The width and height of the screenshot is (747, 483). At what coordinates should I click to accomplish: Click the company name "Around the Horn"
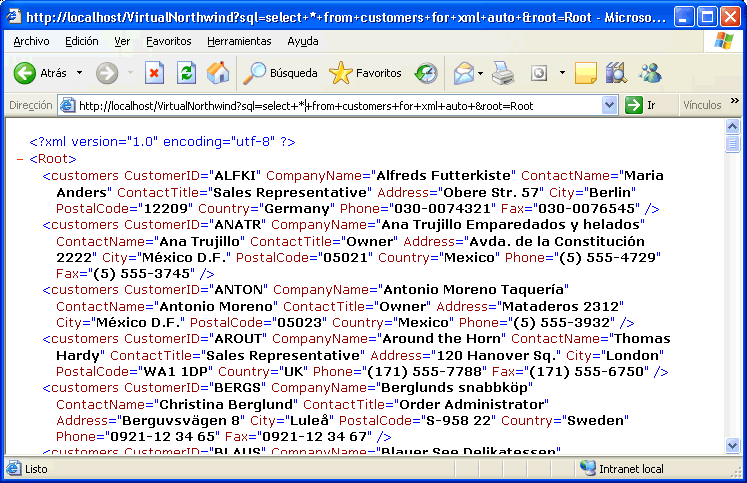click(x=442, y=339)
